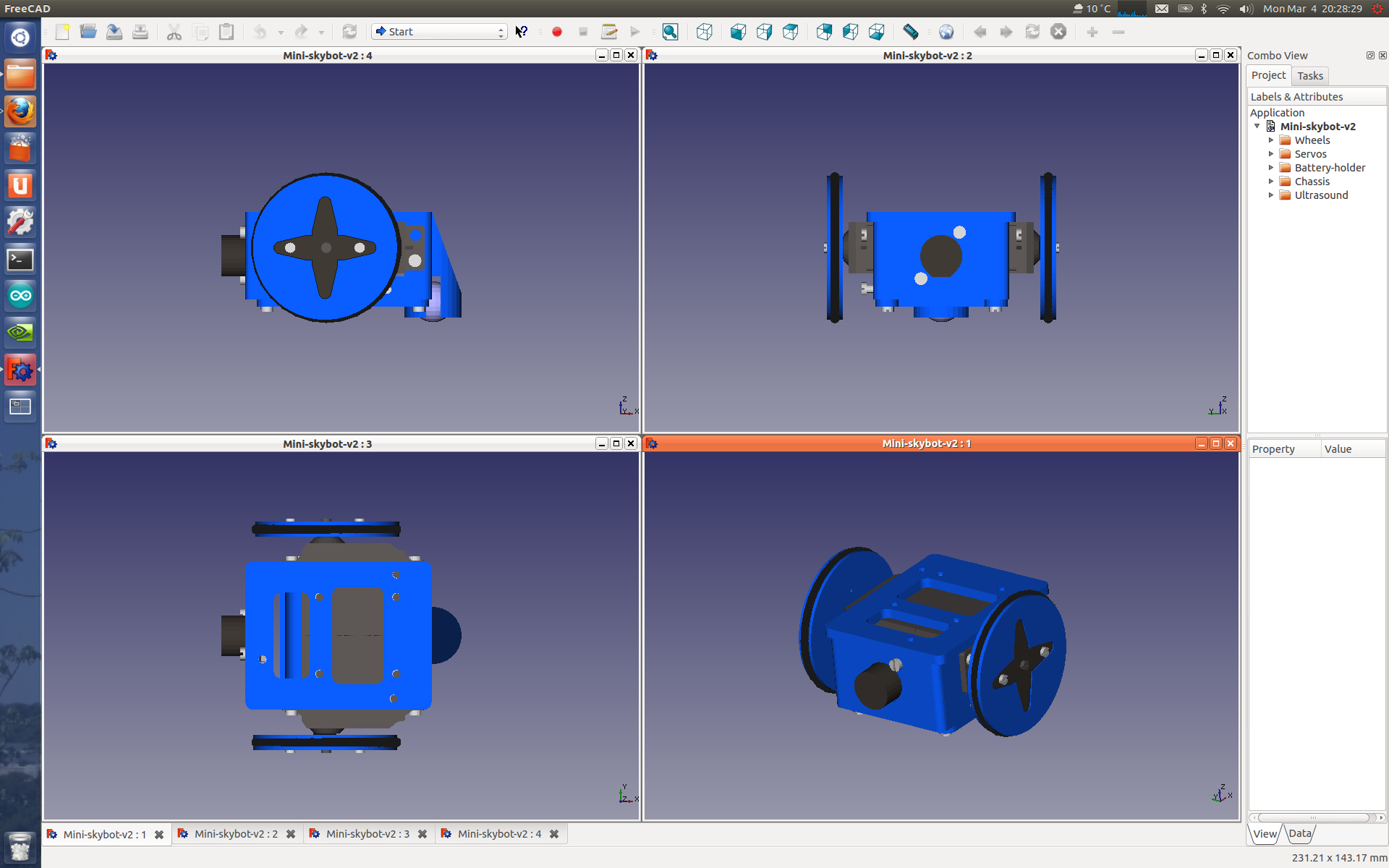Activate the Measure Distance tool
This screenshot has width=1389, height=868.
tap(911, 32)
